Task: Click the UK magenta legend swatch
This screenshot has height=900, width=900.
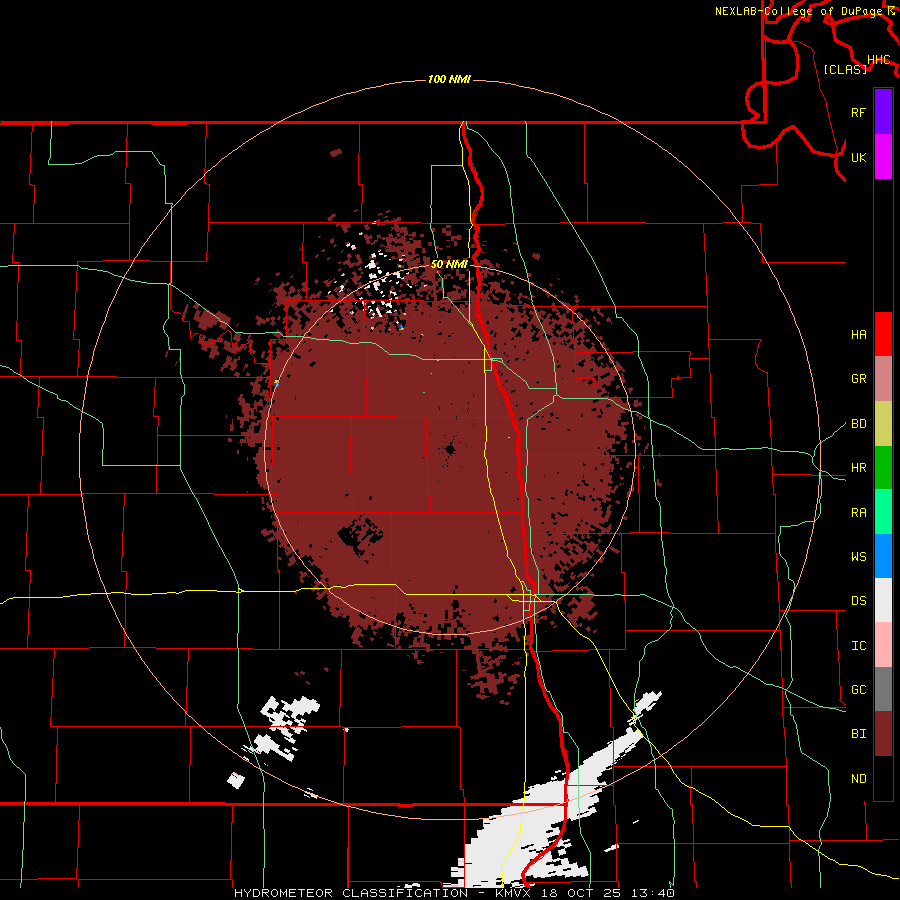Action: [x=883, y=157]
